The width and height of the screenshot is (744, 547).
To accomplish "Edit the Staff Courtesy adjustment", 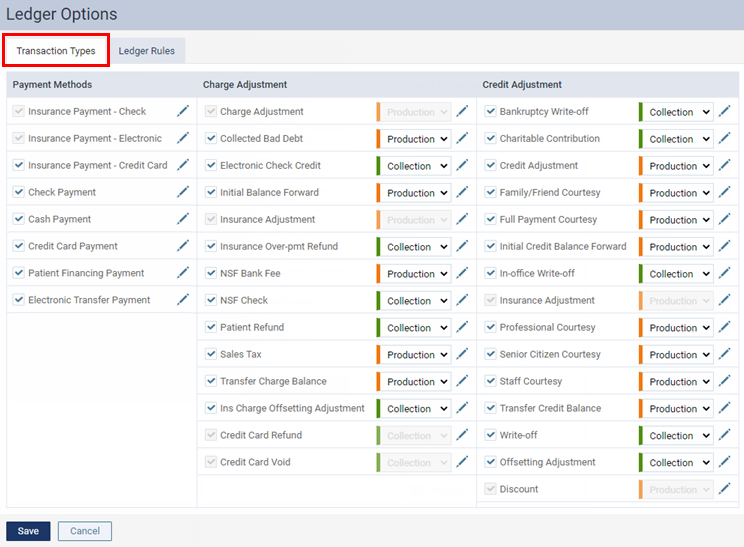I will click(725, 381).
